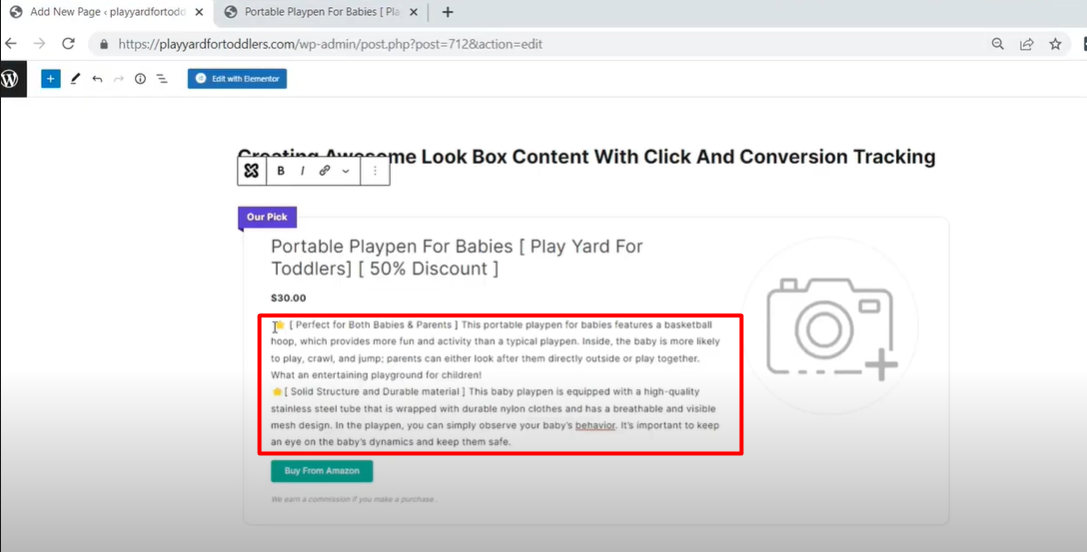Click the Perfect for Both Babies paragraph

[496, 350]
